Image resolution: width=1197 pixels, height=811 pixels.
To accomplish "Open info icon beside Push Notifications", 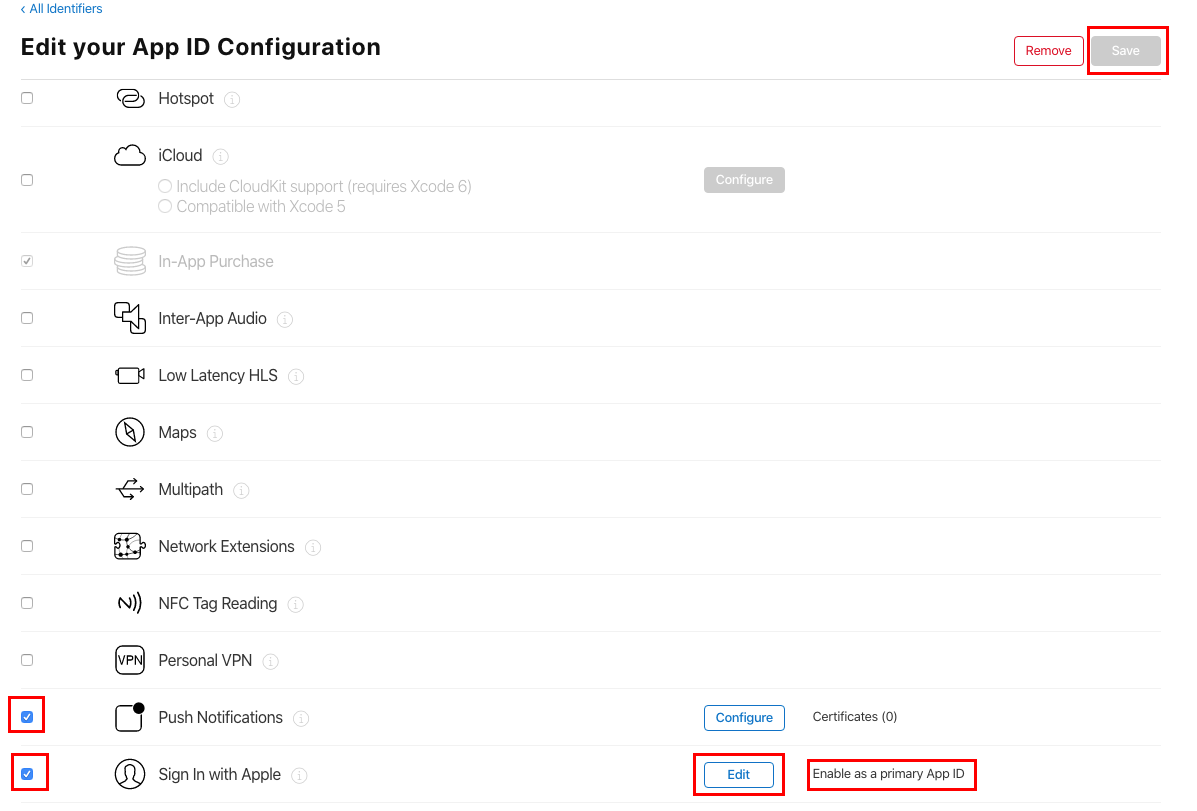I will (x=302, y=719).
